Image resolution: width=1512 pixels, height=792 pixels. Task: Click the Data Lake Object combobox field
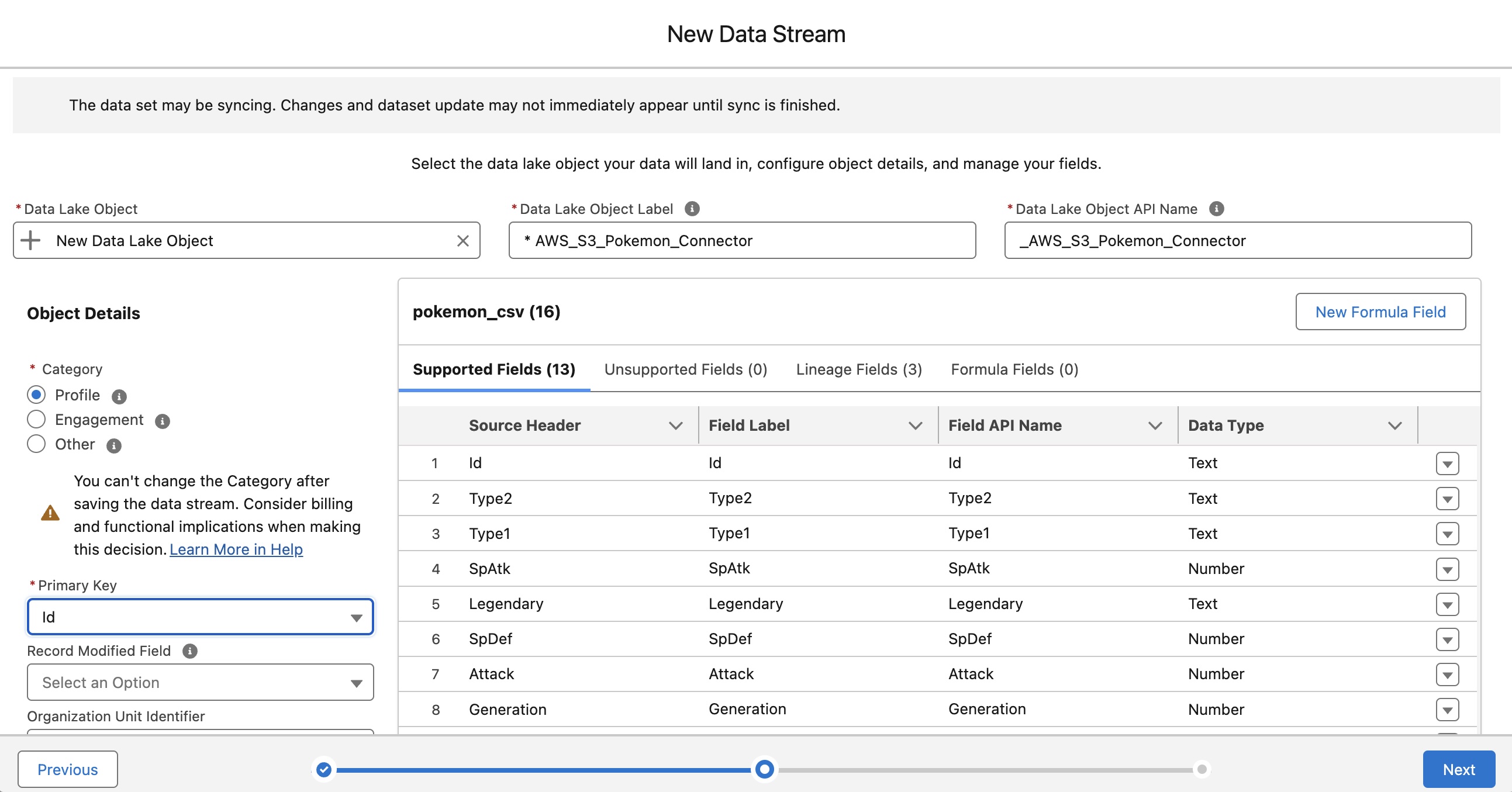247,241
